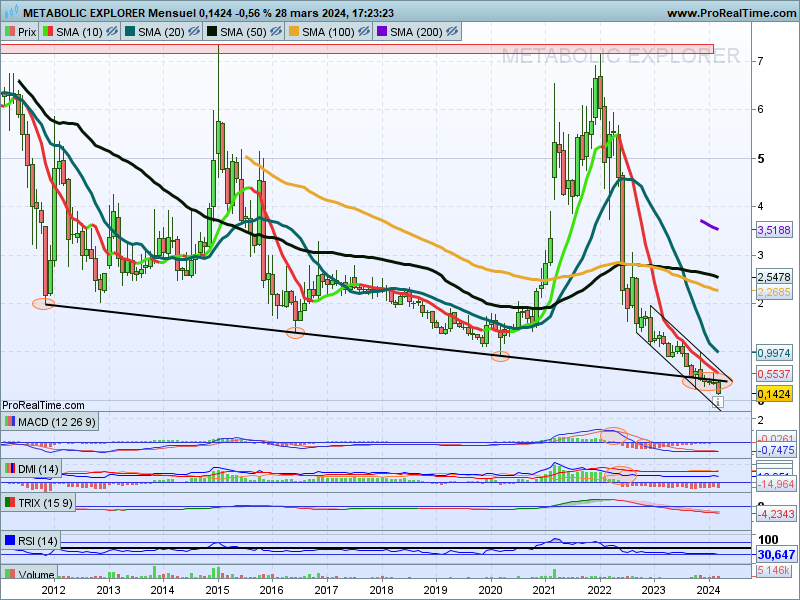Click the chart title METABOLIC EXPLORER Mensuel
800x600 pixels.
point(109,13)
